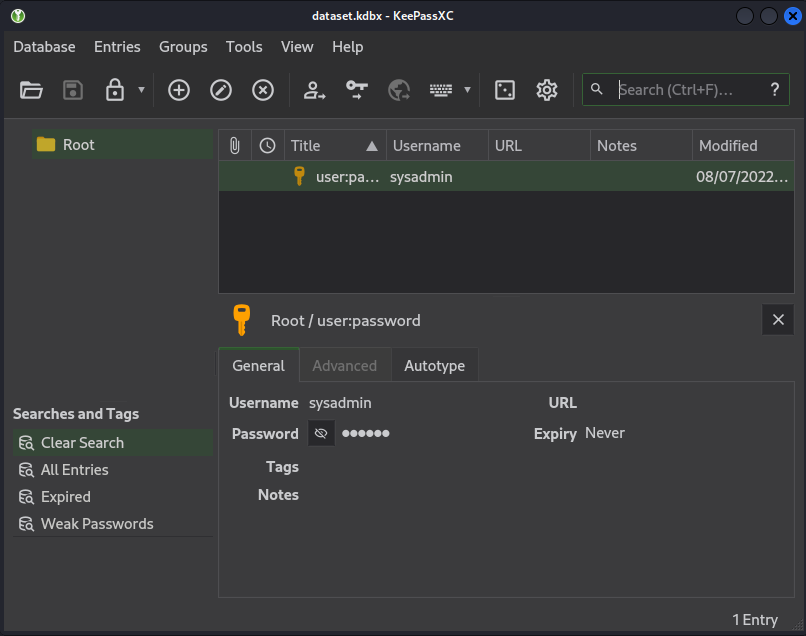Open the Entries menu
The width and height of the screenshot is (806, 636).
(117, 47)
